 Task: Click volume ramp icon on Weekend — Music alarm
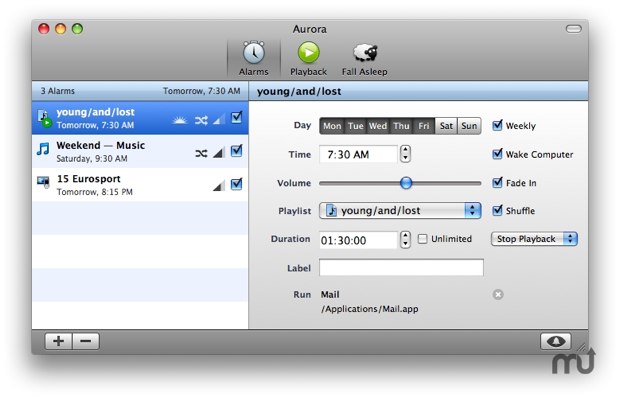[219, 152]
